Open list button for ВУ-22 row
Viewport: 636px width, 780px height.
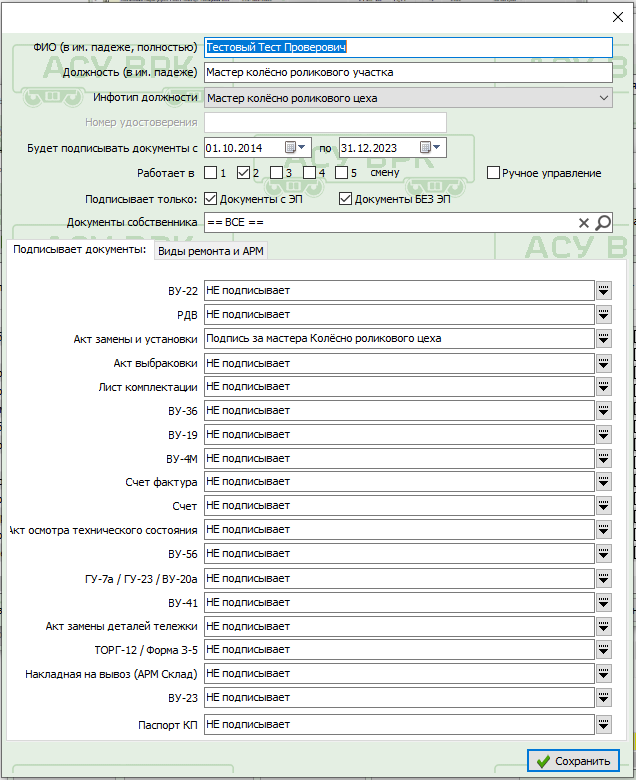tap(604, 291)
